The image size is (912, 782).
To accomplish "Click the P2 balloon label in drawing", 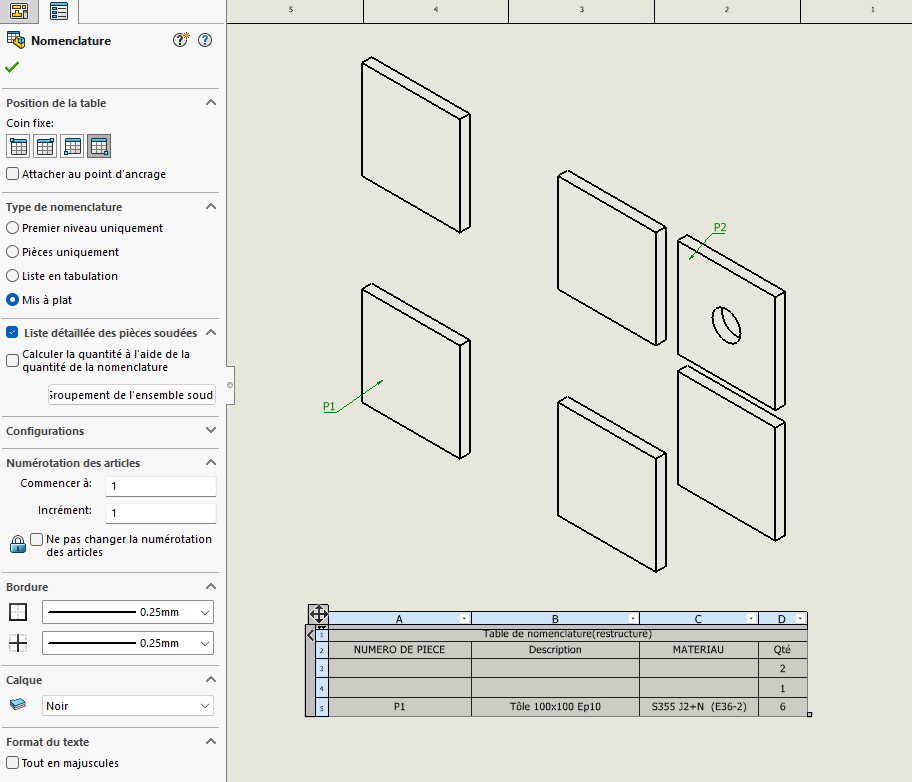I will [720, 227].
